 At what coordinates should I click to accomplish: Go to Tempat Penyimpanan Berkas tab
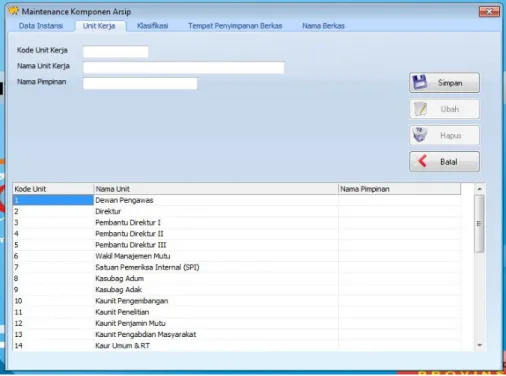coord(235,26)
